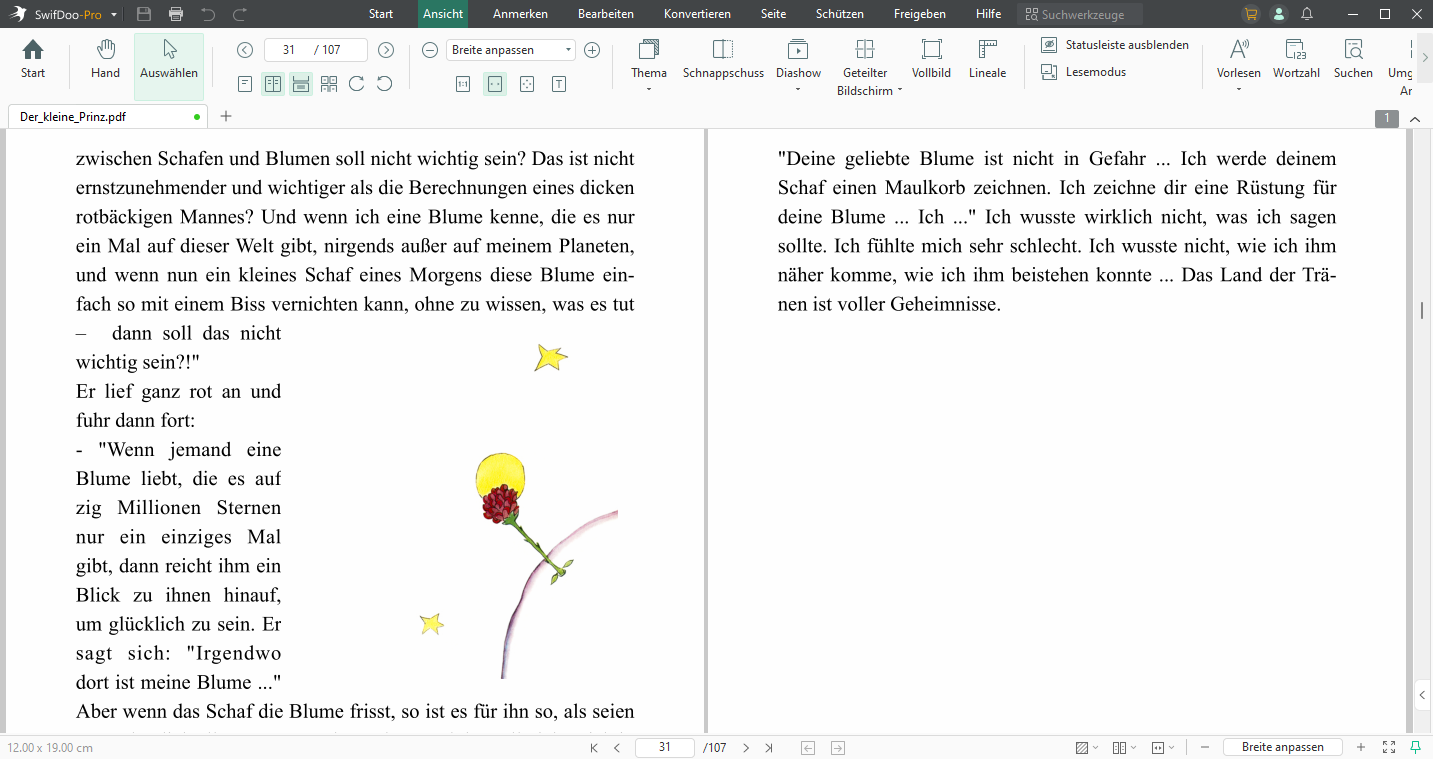Open the notifications bell
This screenshot has height=759, width=1433.
[1307, 14]
